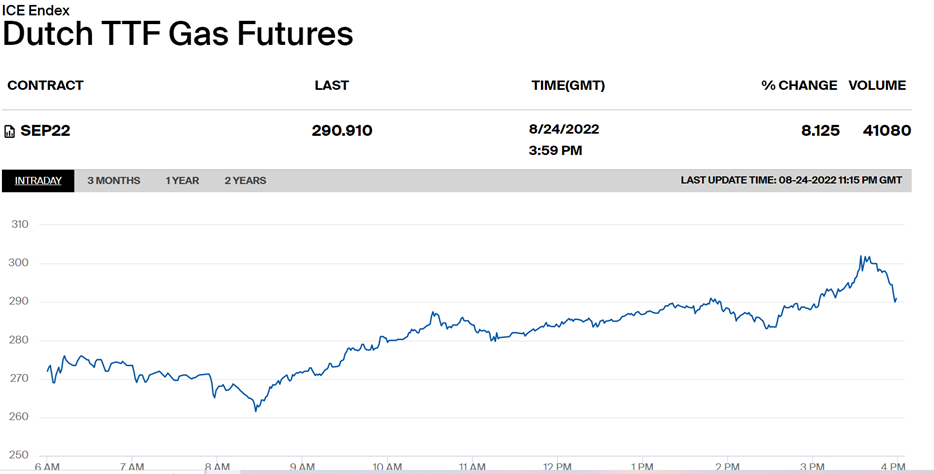The width and height of the screenshot is (934, 474).
Task: Select the INTRADAY chart tab
Action: tap(38, 181)
